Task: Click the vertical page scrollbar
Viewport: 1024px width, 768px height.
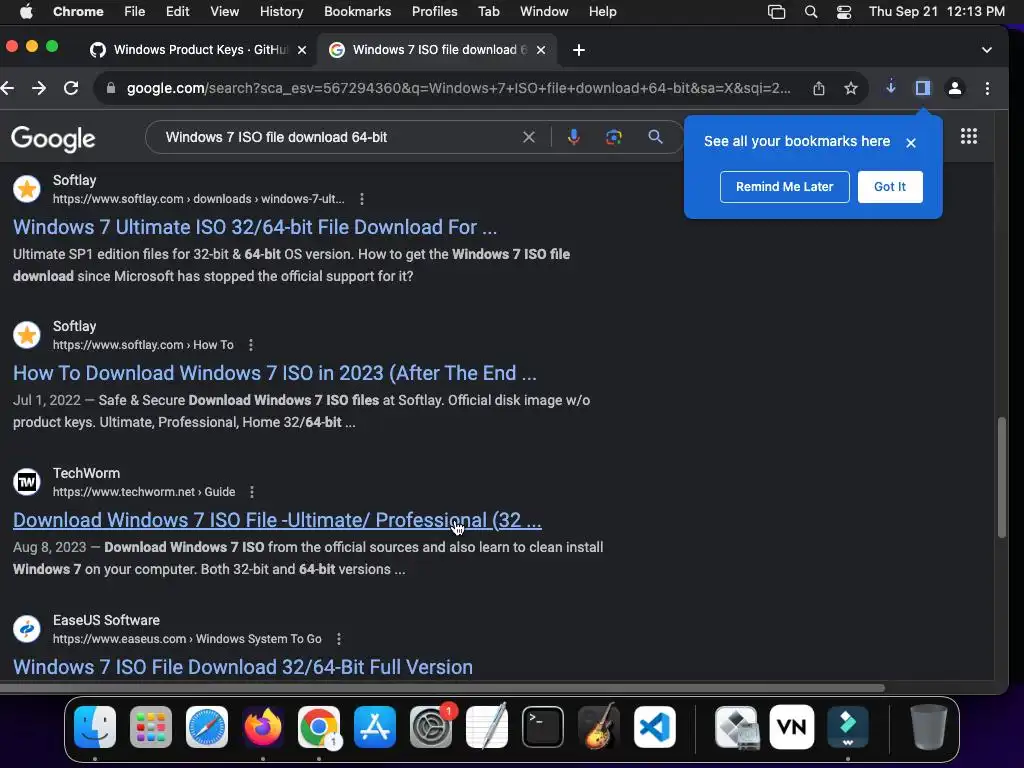Action: (x=1002, y=477)
